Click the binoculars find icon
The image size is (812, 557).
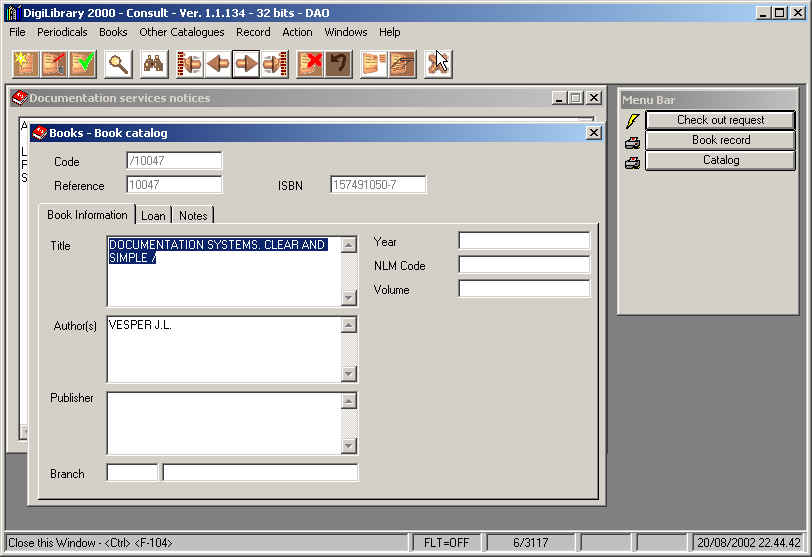click(x=154, y=64)
